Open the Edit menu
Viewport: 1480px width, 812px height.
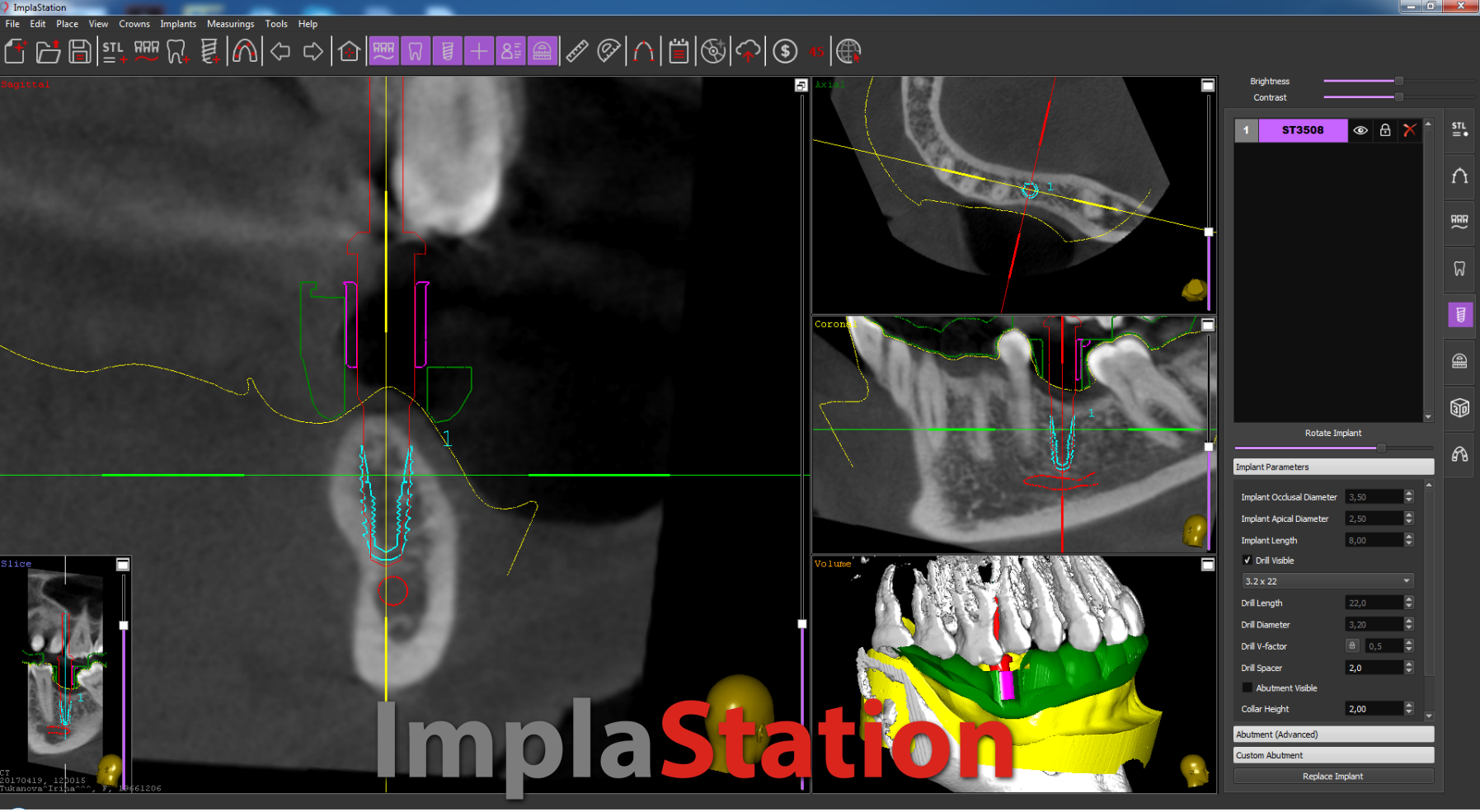point(38,24)
